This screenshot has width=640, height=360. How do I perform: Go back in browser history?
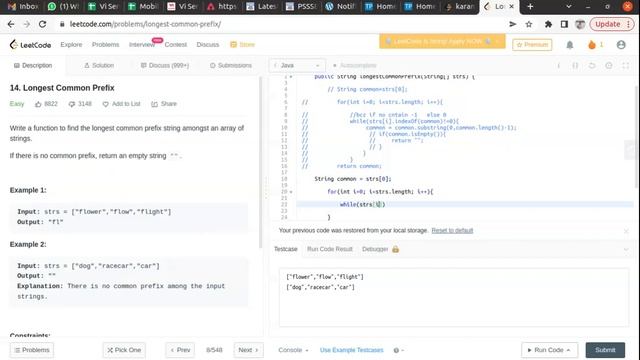click(11, 24)
